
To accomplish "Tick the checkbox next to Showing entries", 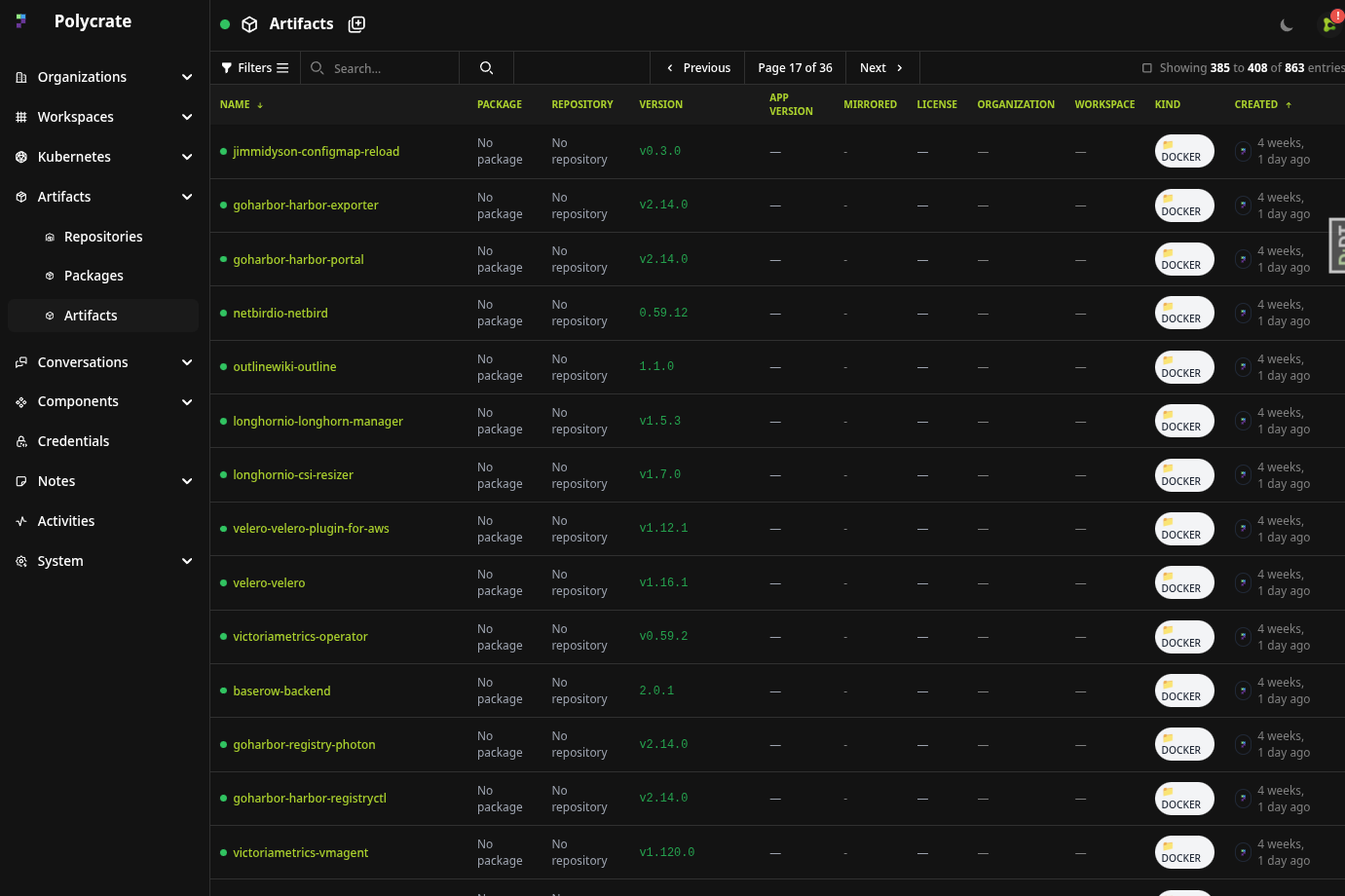I will click(x=1146, y=68).
